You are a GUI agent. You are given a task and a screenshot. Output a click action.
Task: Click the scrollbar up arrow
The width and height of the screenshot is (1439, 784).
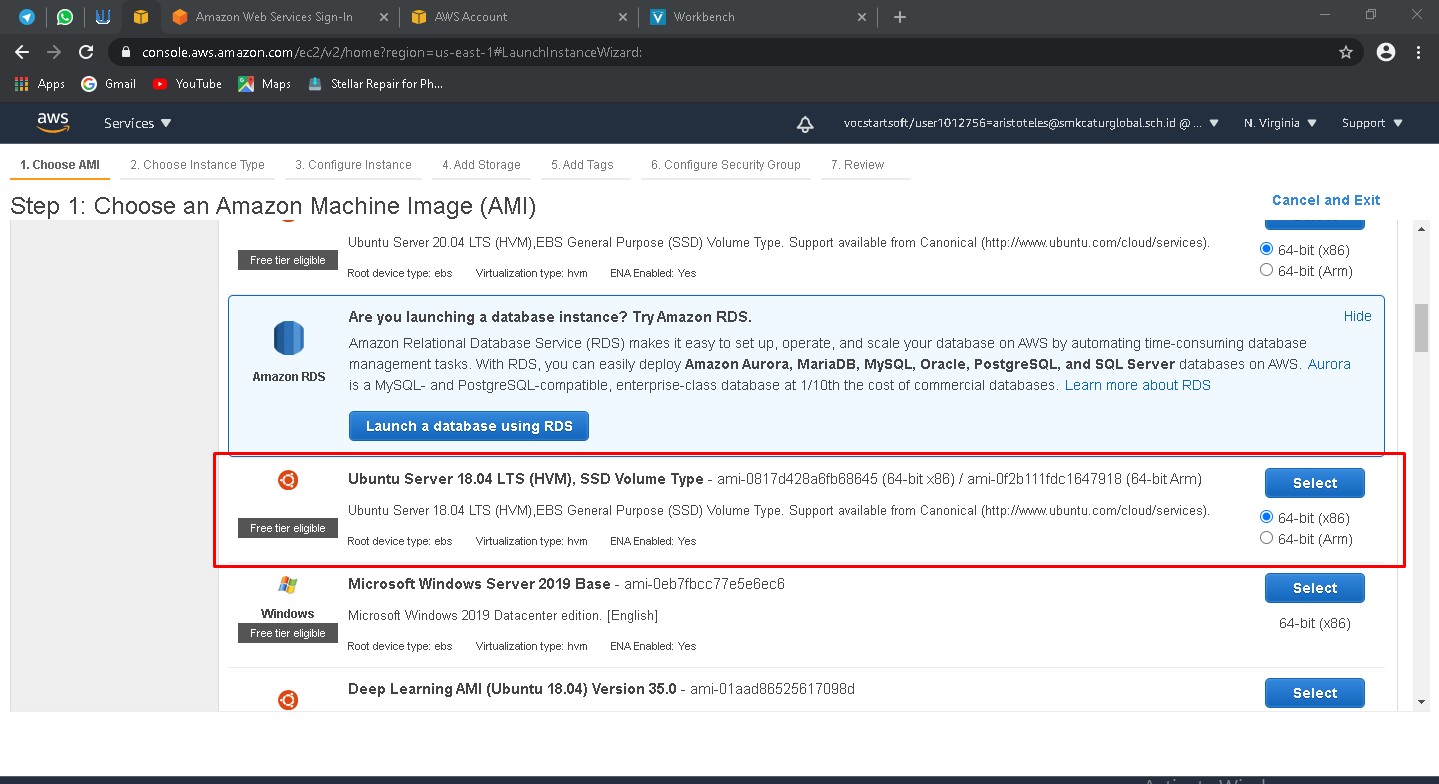pos(1421,230)
